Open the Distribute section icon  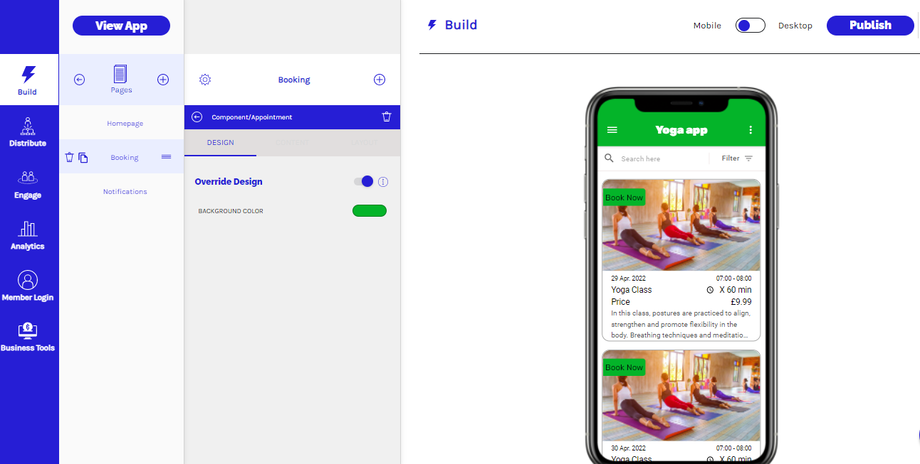click(x=28, y=126)
